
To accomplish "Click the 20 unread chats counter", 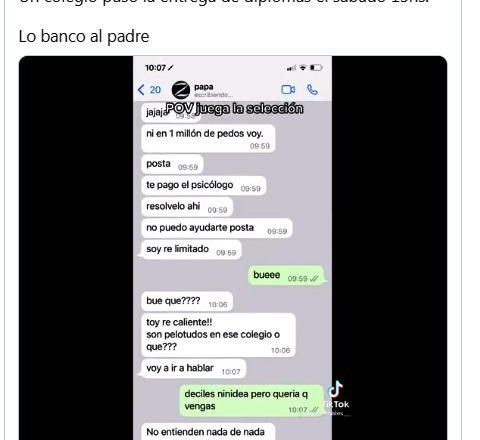I will 155,90.
